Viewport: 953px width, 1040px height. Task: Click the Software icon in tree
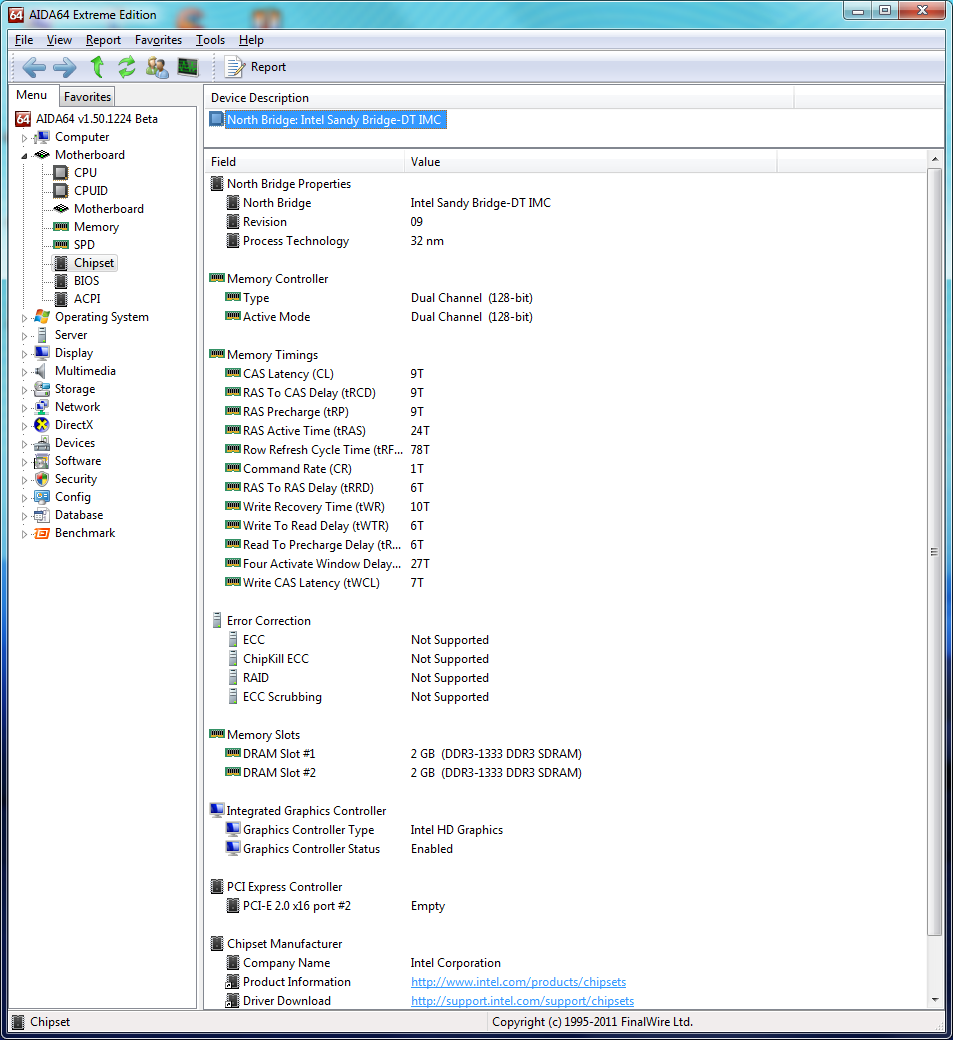(42, 460)
